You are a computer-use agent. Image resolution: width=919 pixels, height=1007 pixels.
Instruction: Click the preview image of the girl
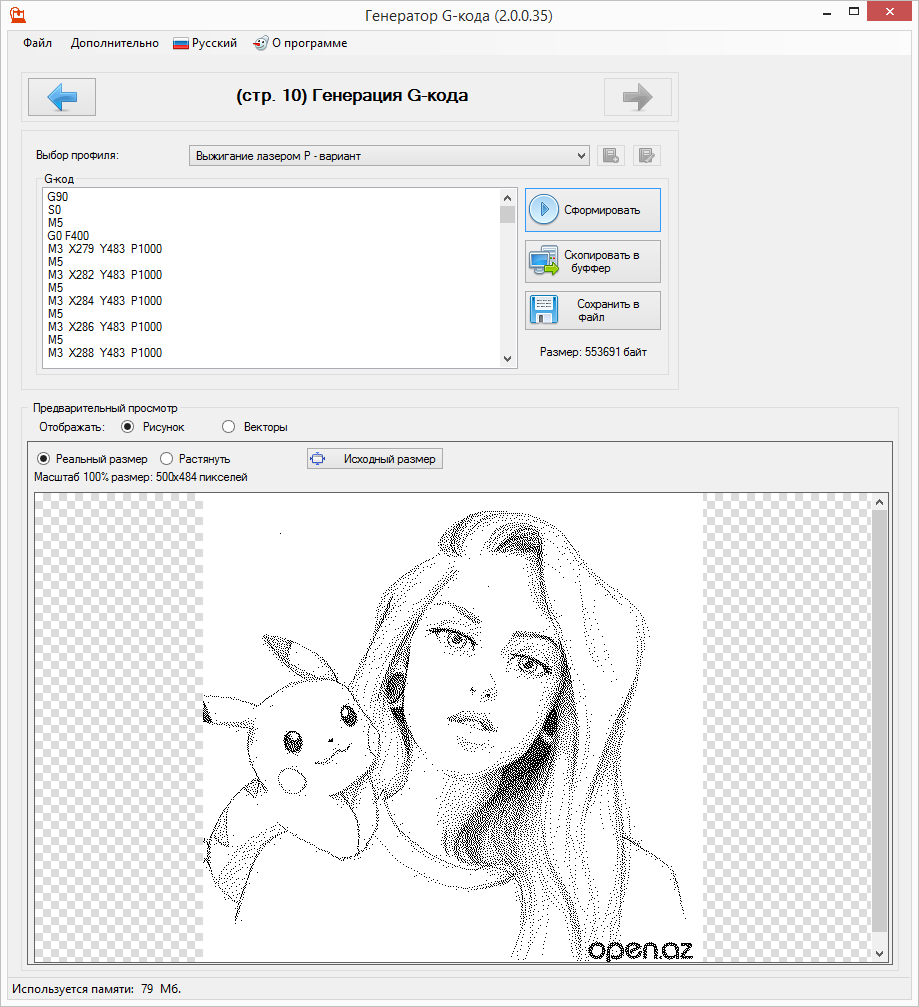click(453, 727)
